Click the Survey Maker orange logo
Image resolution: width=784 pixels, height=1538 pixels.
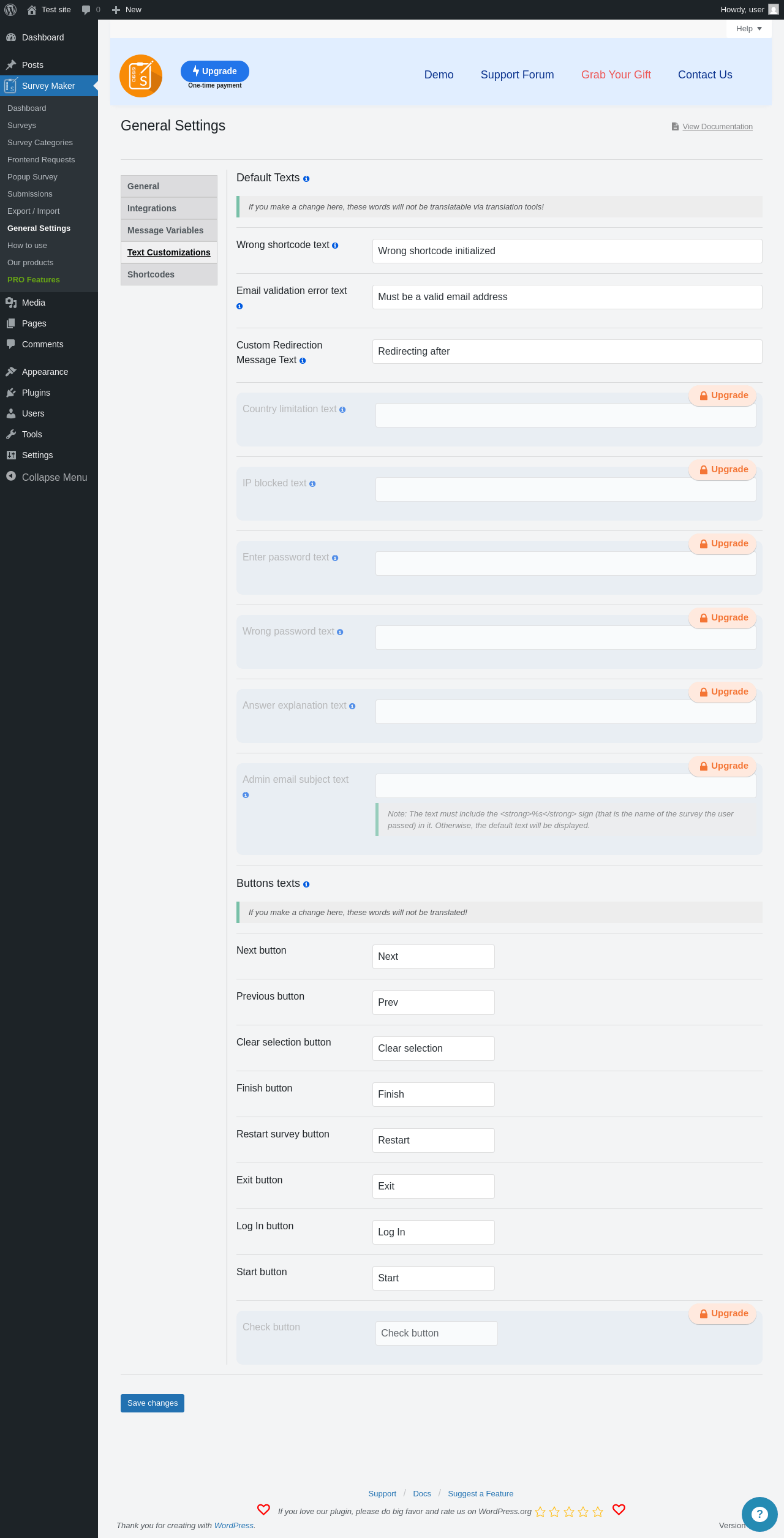tap(141, 76)
